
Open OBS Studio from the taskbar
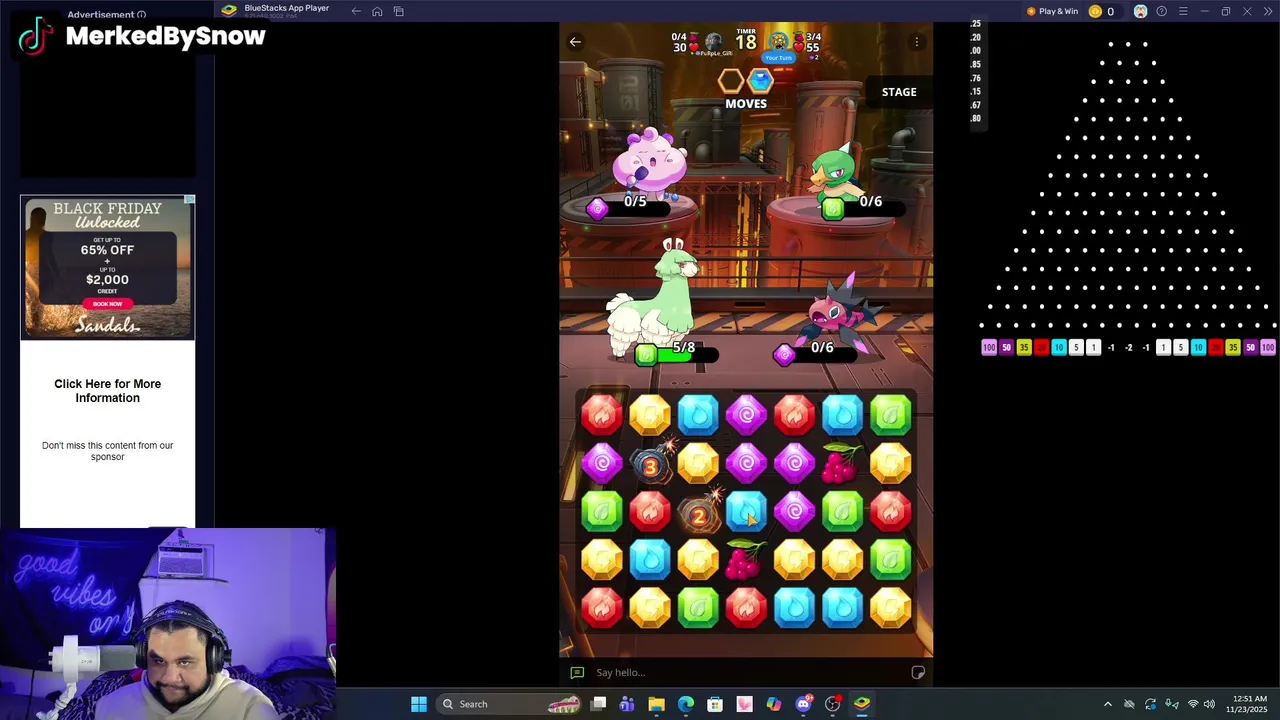(832, 704)
